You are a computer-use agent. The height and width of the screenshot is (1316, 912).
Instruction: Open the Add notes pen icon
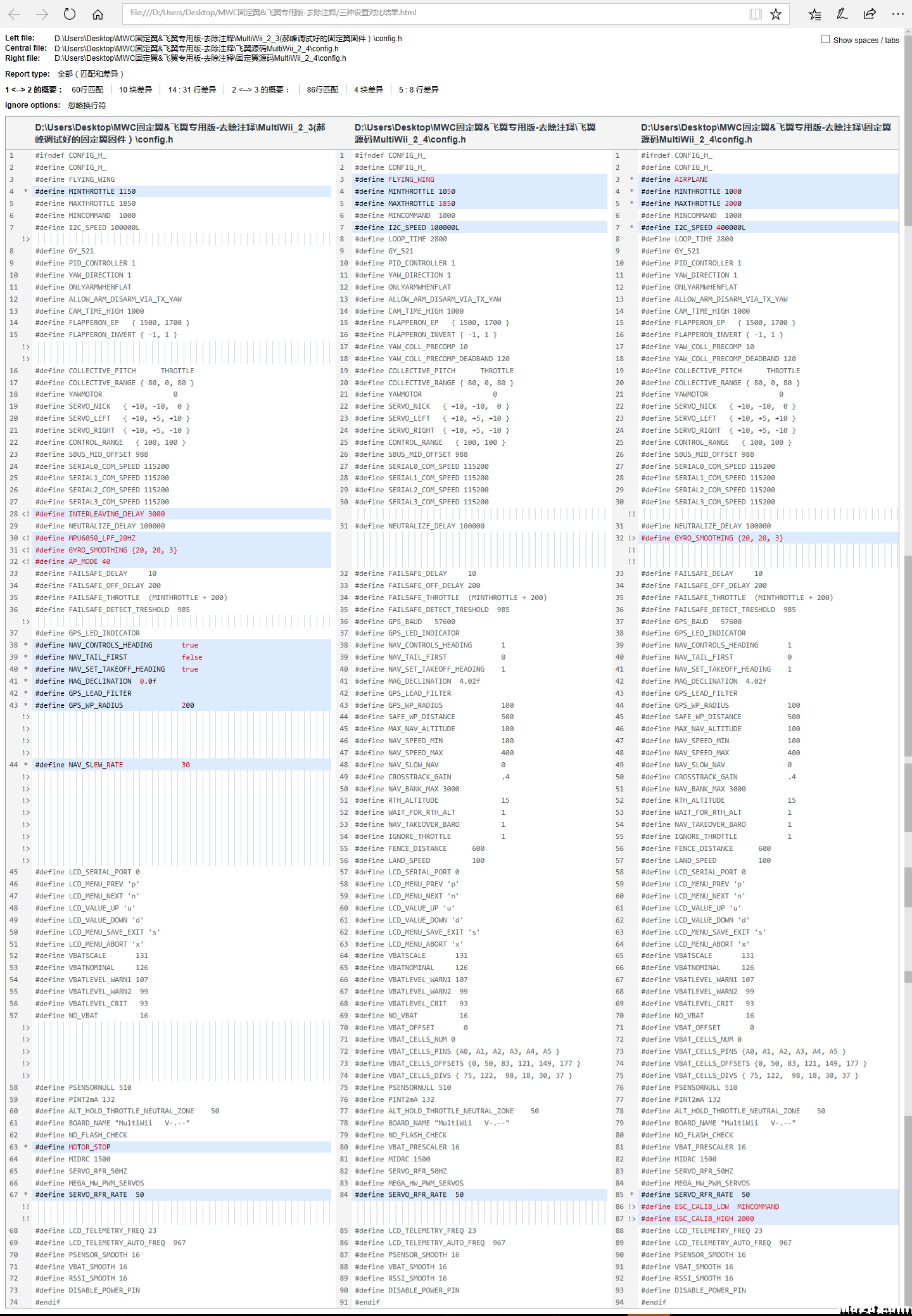point(842,14)
